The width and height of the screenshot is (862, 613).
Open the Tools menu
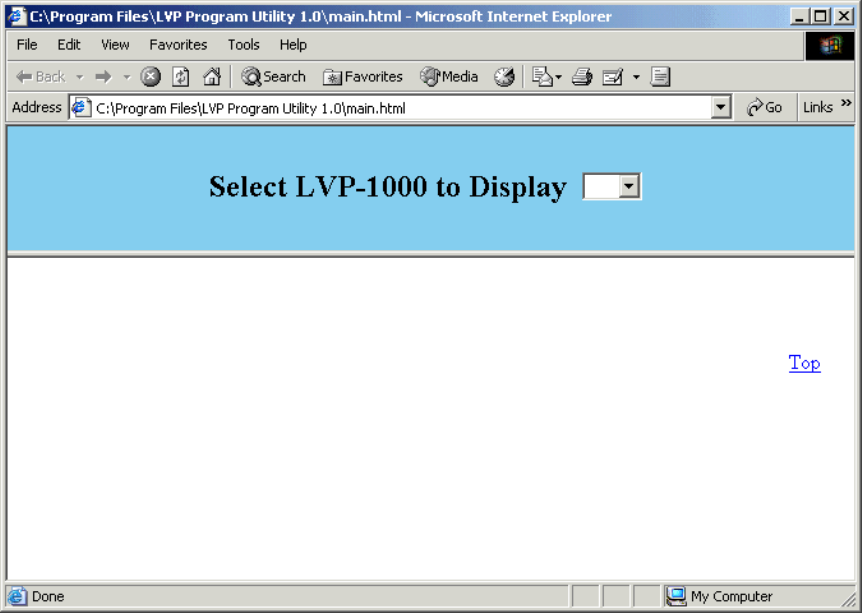(x=244, y=45)
